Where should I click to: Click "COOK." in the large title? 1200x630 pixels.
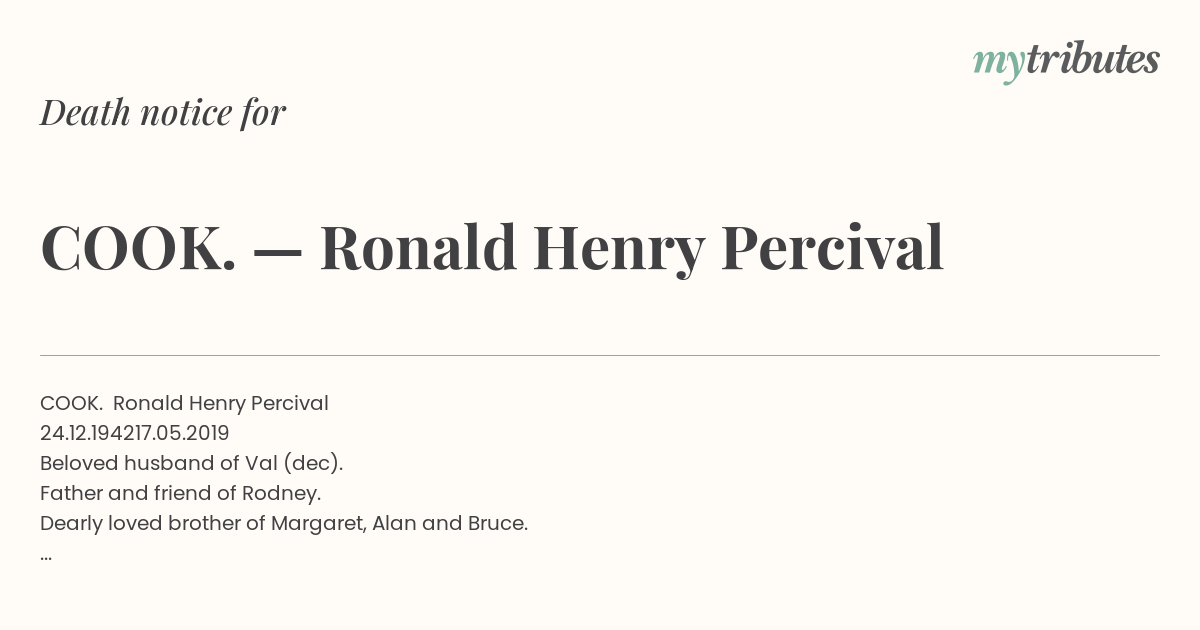[x=138, y=248]
